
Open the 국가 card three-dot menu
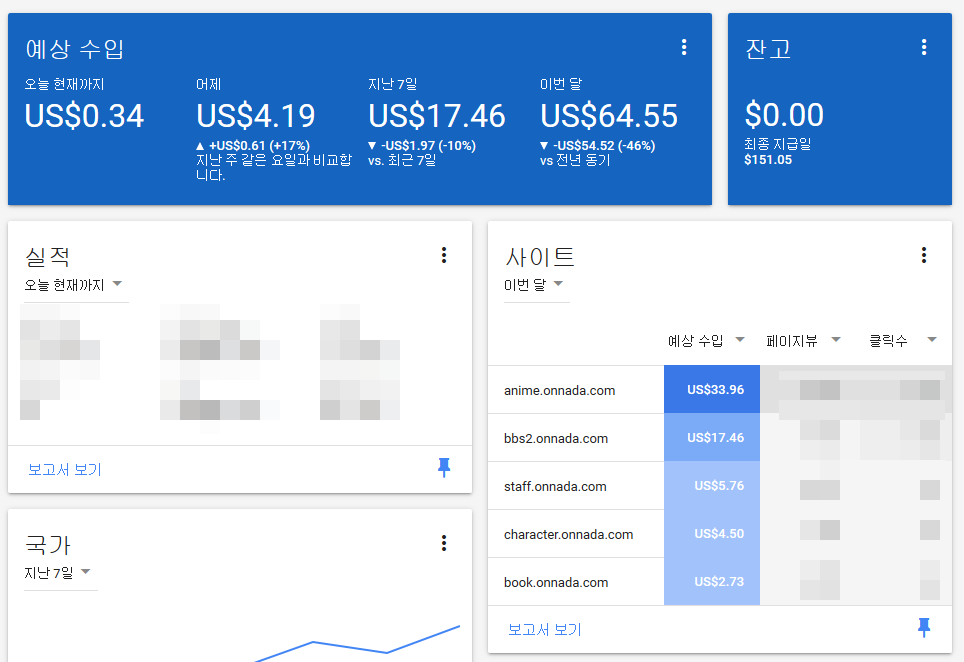tap(444, 543)
